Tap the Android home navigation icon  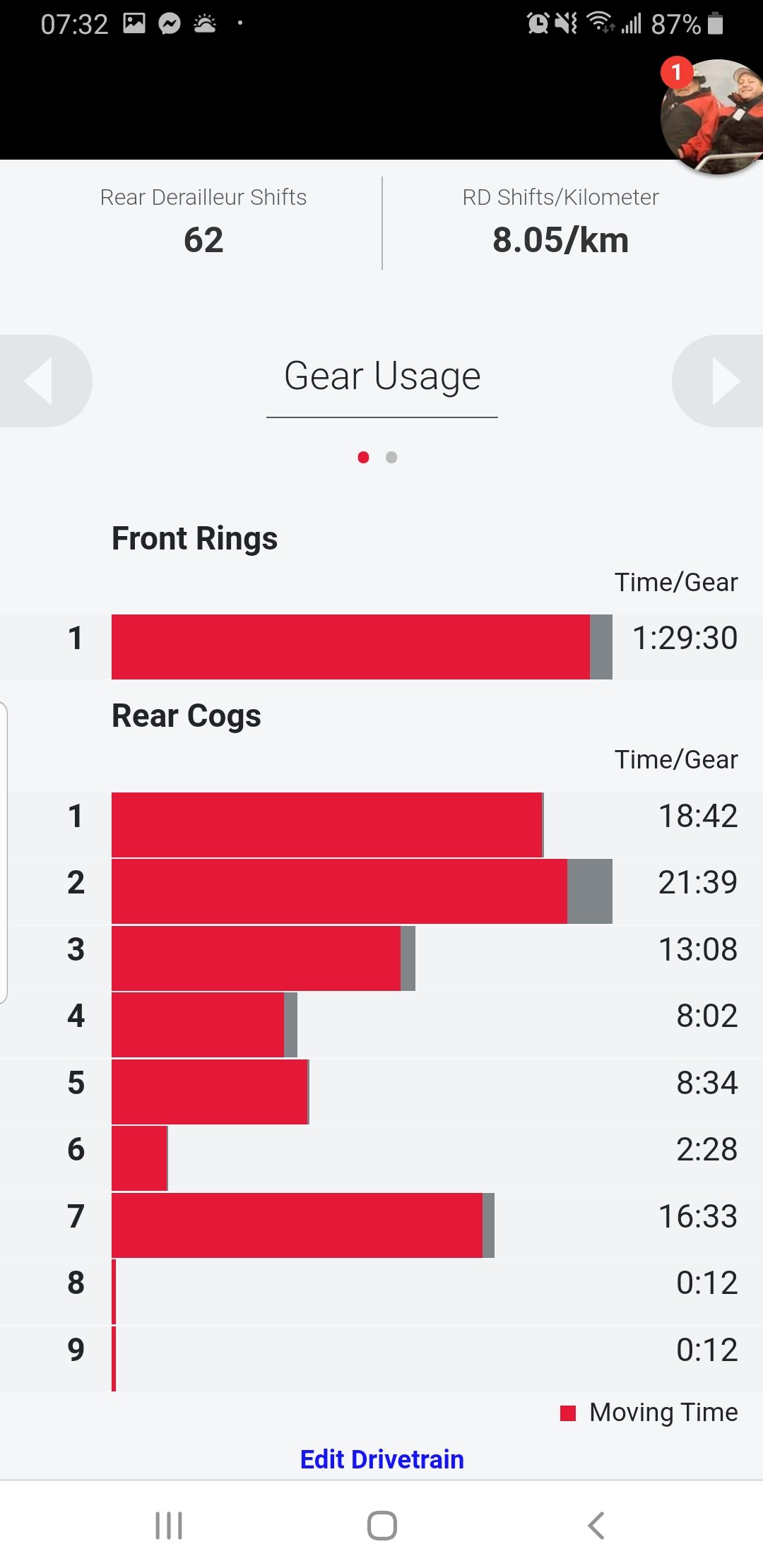pos(381,1526)
